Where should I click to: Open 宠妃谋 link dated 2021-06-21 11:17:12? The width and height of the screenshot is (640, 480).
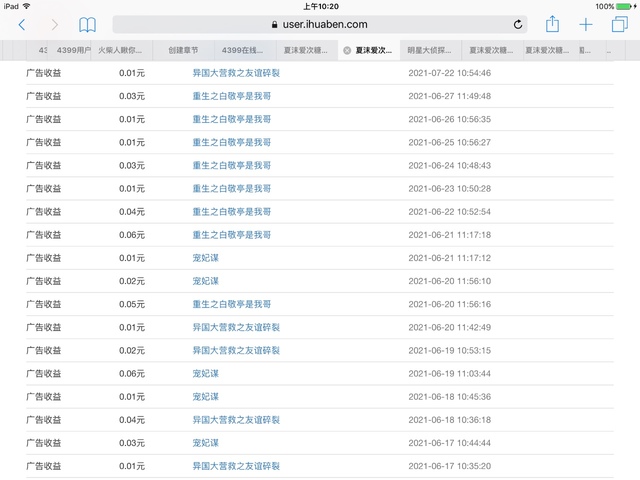tap(205, 258)
